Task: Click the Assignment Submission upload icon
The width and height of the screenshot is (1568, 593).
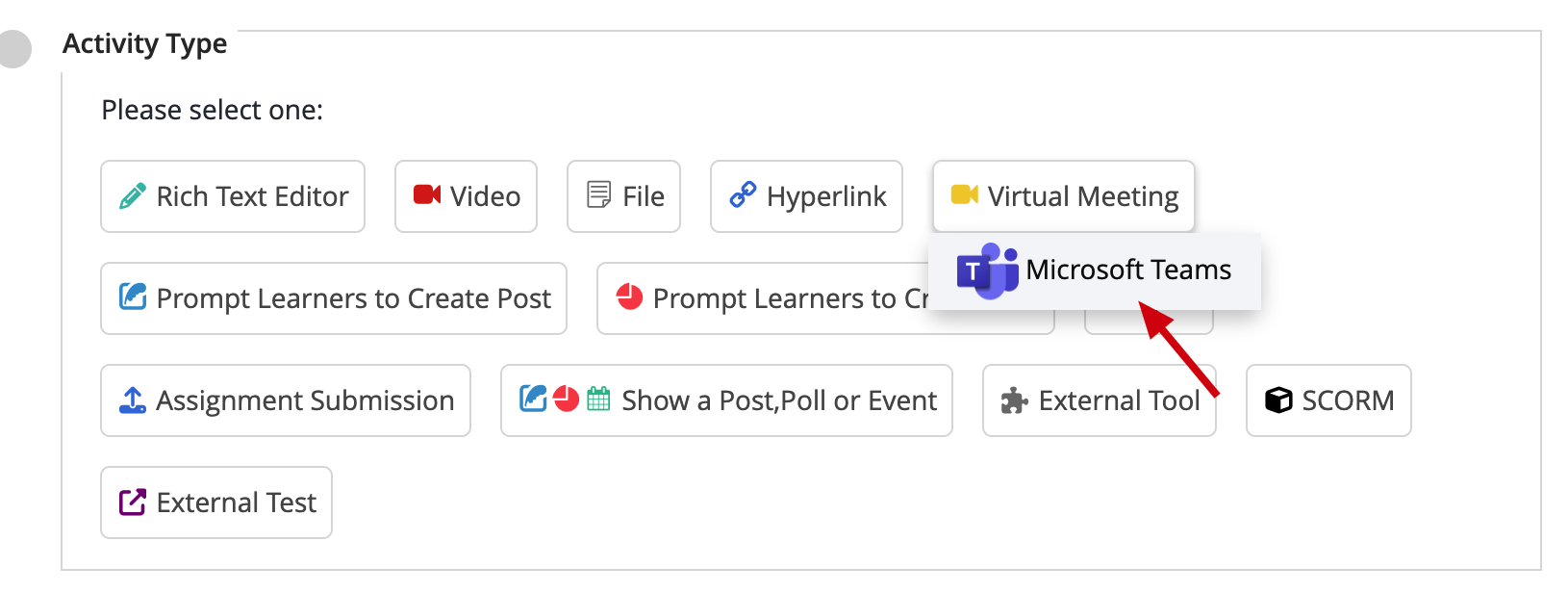Action: click(x=133, y=400)
